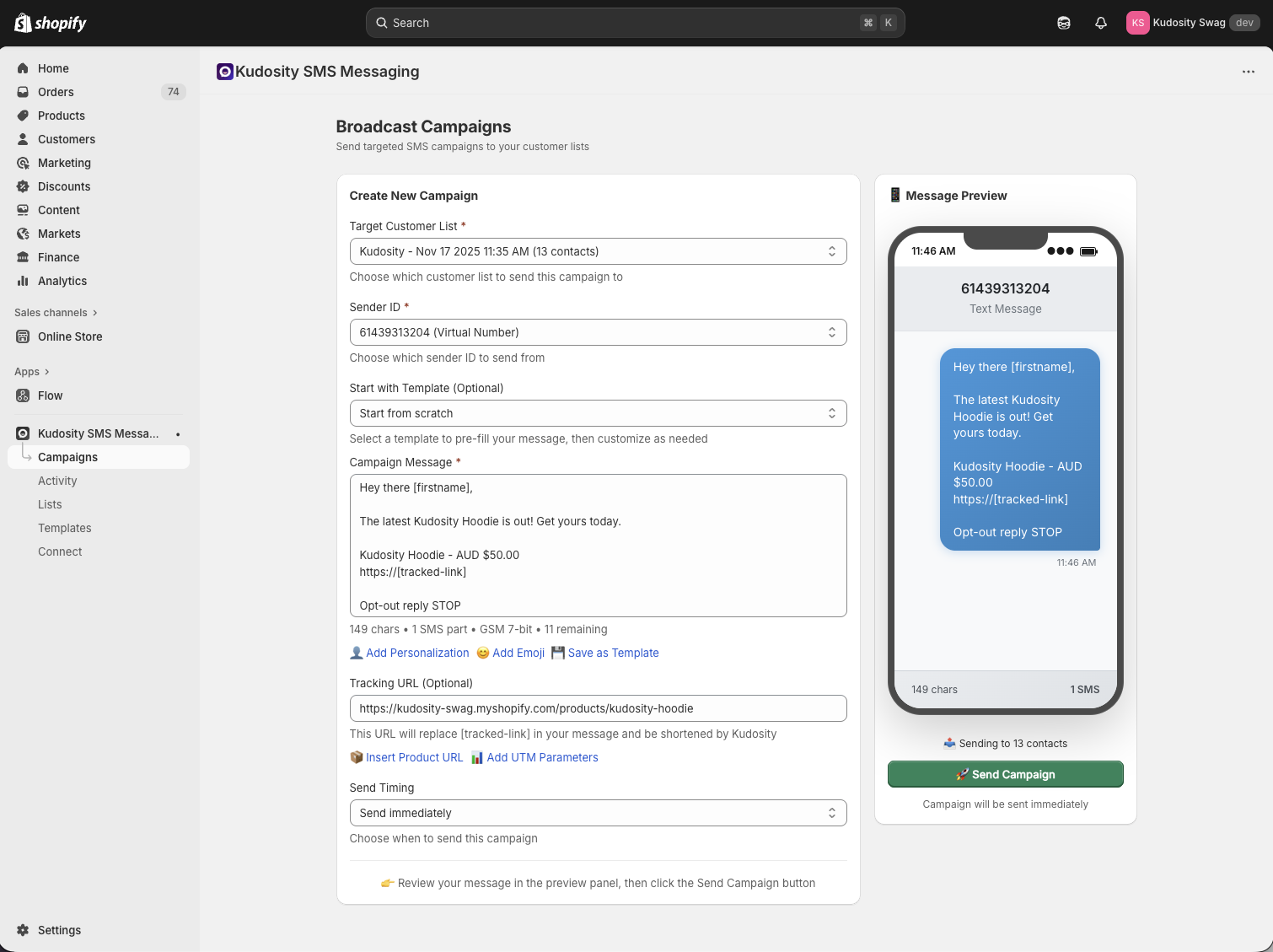Click the Orders icon in sidebar
Viewport: 1273px width, 952px height.
tap(23, 92)
